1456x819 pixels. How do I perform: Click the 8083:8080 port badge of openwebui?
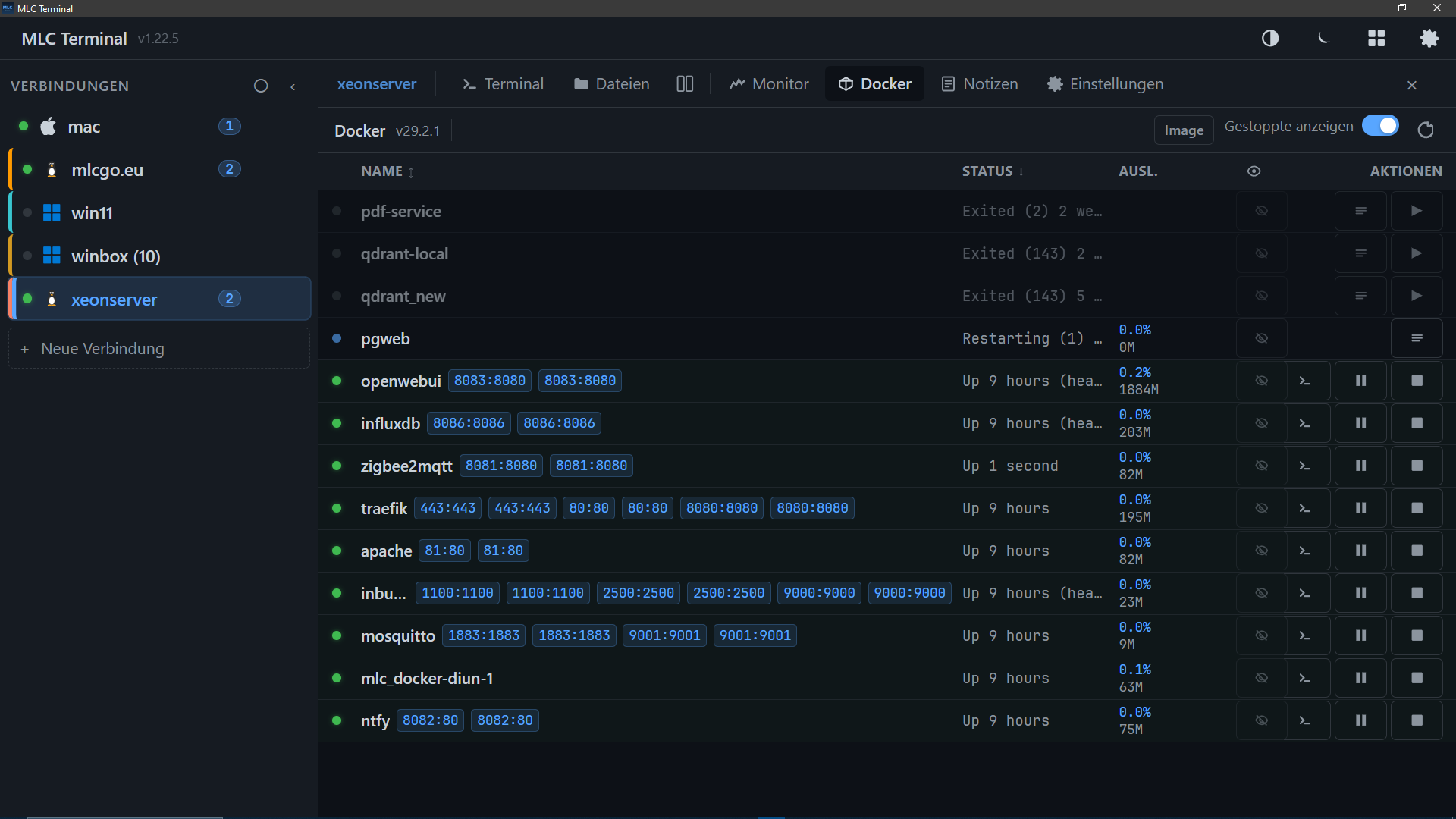(x=489, y=380)
